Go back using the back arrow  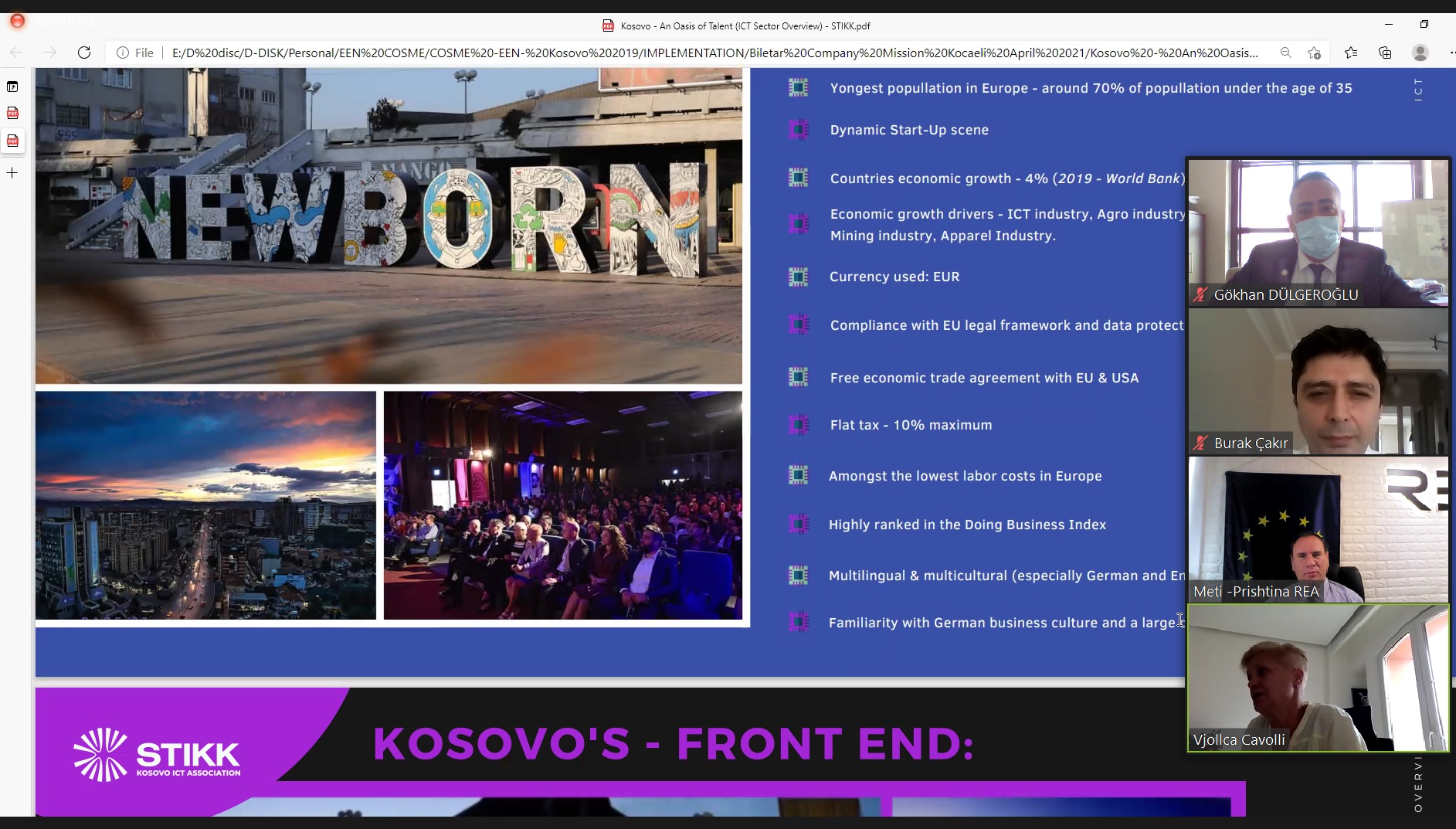tap(16, 53)
